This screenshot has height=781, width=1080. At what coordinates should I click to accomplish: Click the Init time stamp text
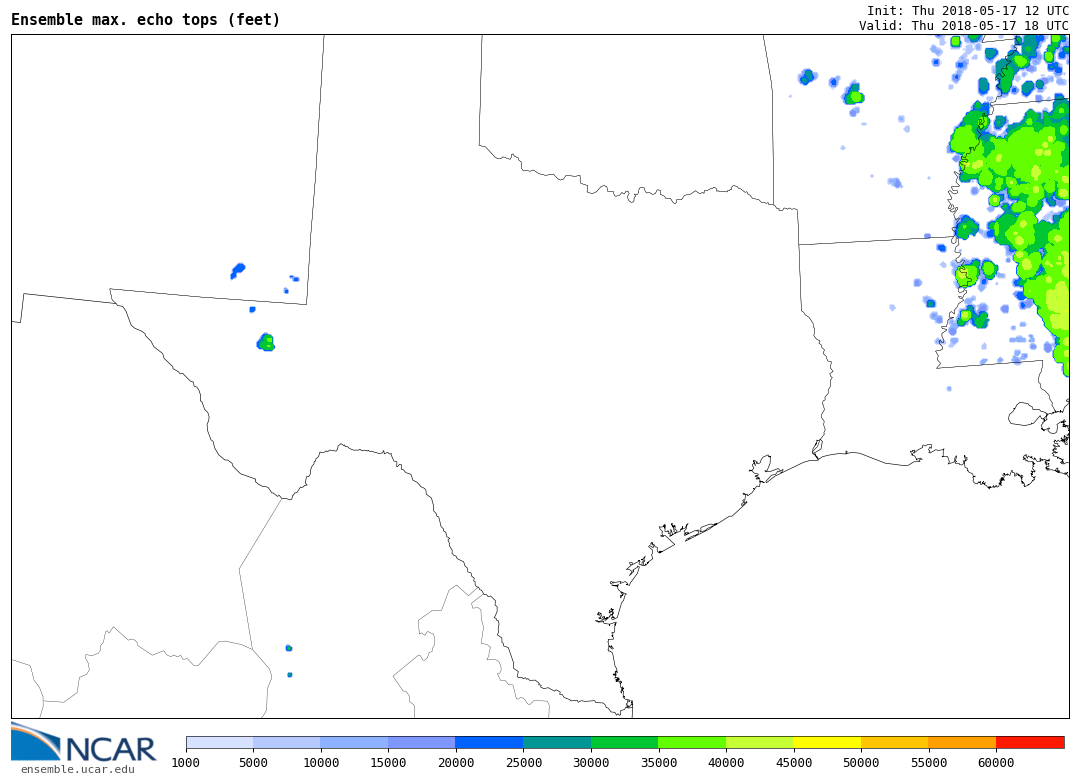pyautogui.click(x=967, y=11)
